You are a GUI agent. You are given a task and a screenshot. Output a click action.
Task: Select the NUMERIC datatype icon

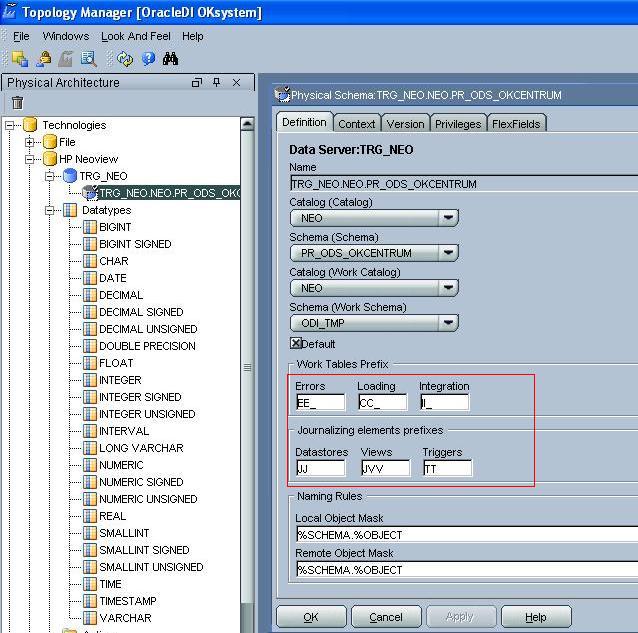point(90,465)
